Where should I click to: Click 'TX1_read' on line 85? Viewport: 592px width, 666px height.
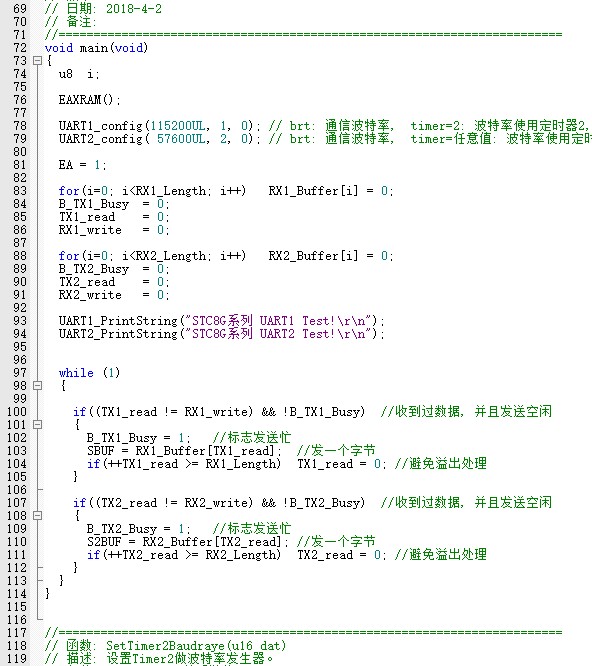[87, 217]
